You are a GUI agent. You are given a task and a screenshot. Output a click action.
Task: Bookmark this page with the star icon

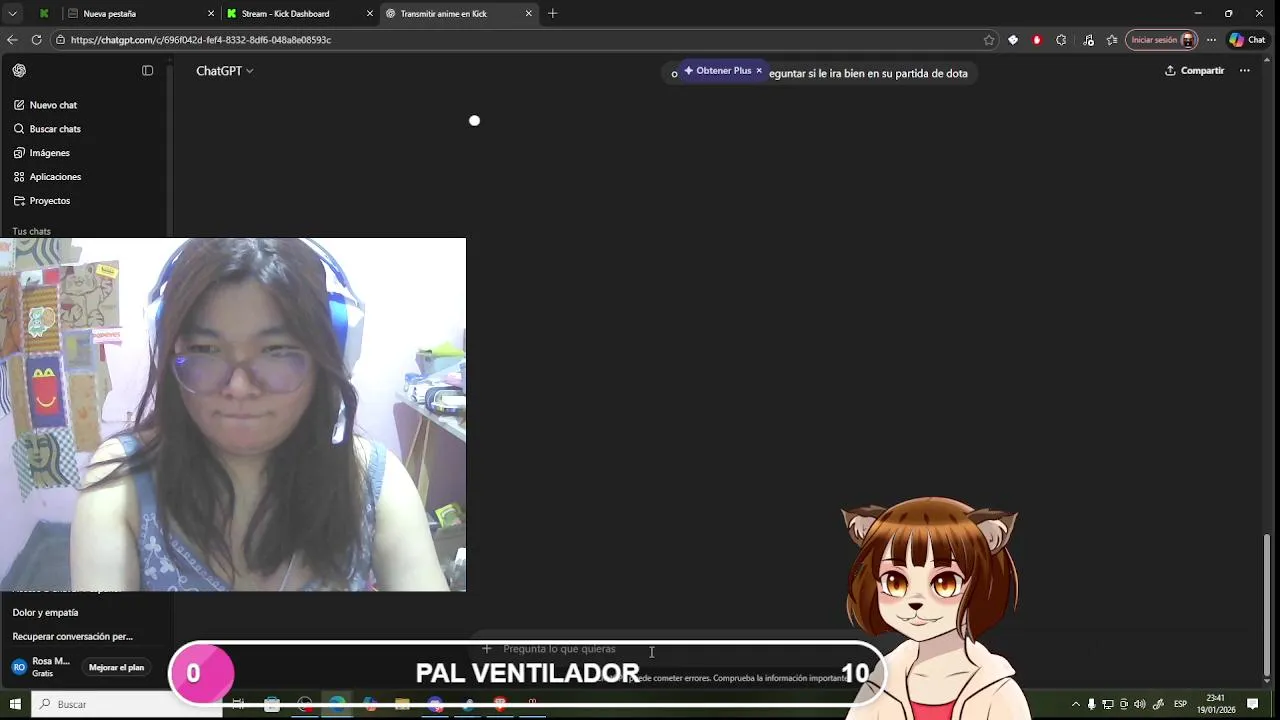(x=989, y=40)
